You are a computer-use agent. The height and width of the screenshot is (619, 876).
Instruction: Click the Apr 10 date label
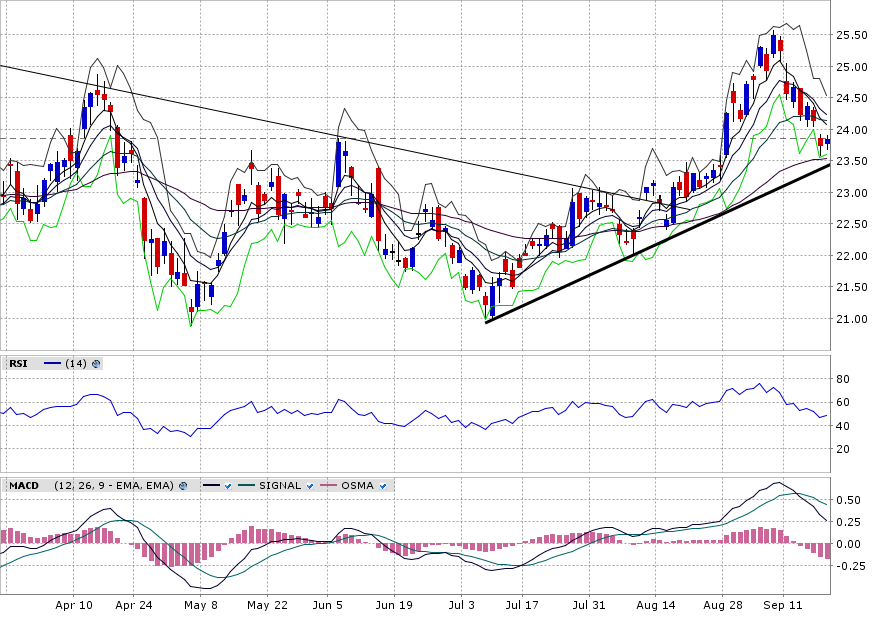[x=74, y=605]
